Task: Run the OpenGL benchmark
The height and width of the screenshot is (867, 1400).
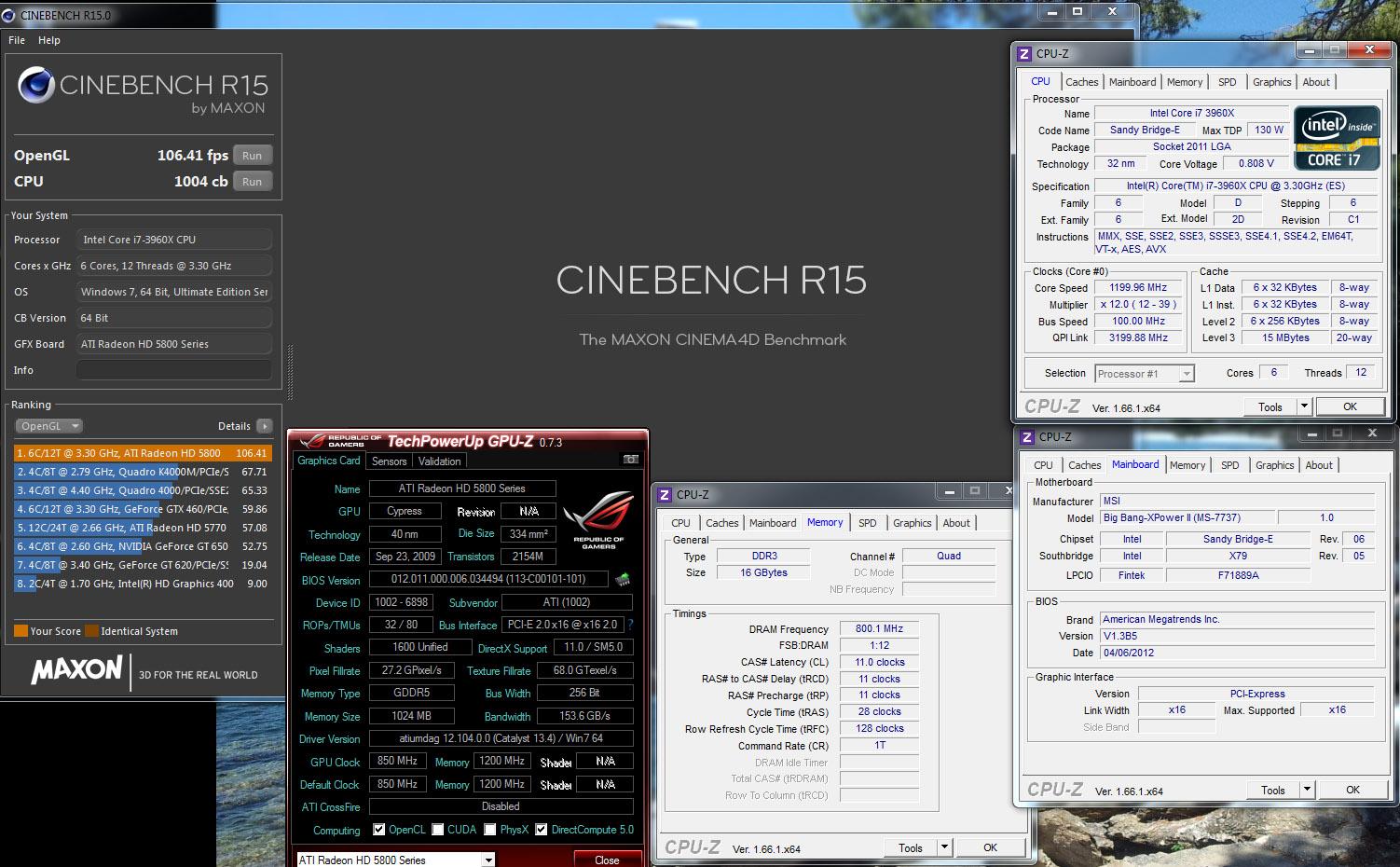Action: 252,156
